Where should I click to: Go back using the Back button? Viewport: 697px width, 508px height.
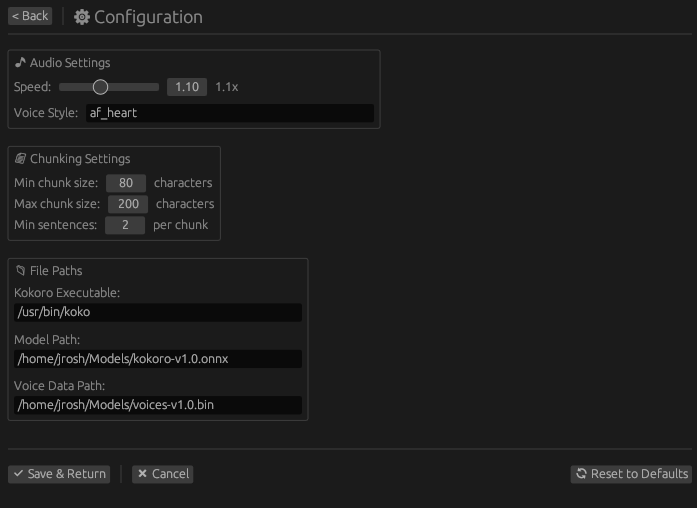pos(30,16)
